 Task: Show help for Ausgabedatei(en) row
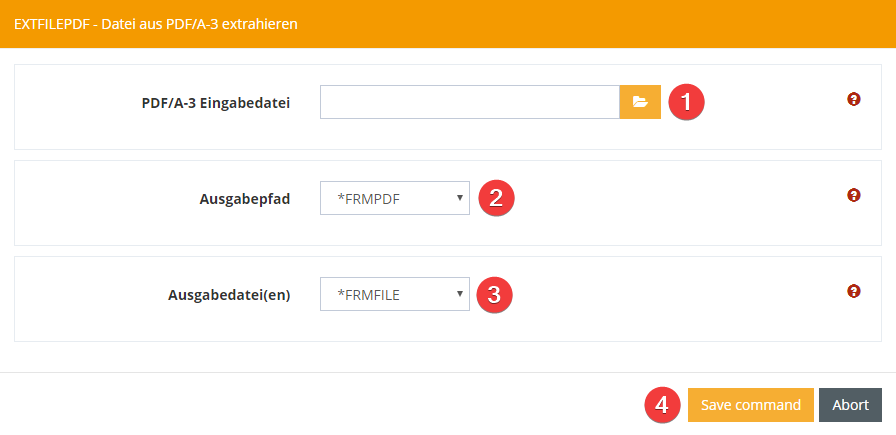coord(853,291)
